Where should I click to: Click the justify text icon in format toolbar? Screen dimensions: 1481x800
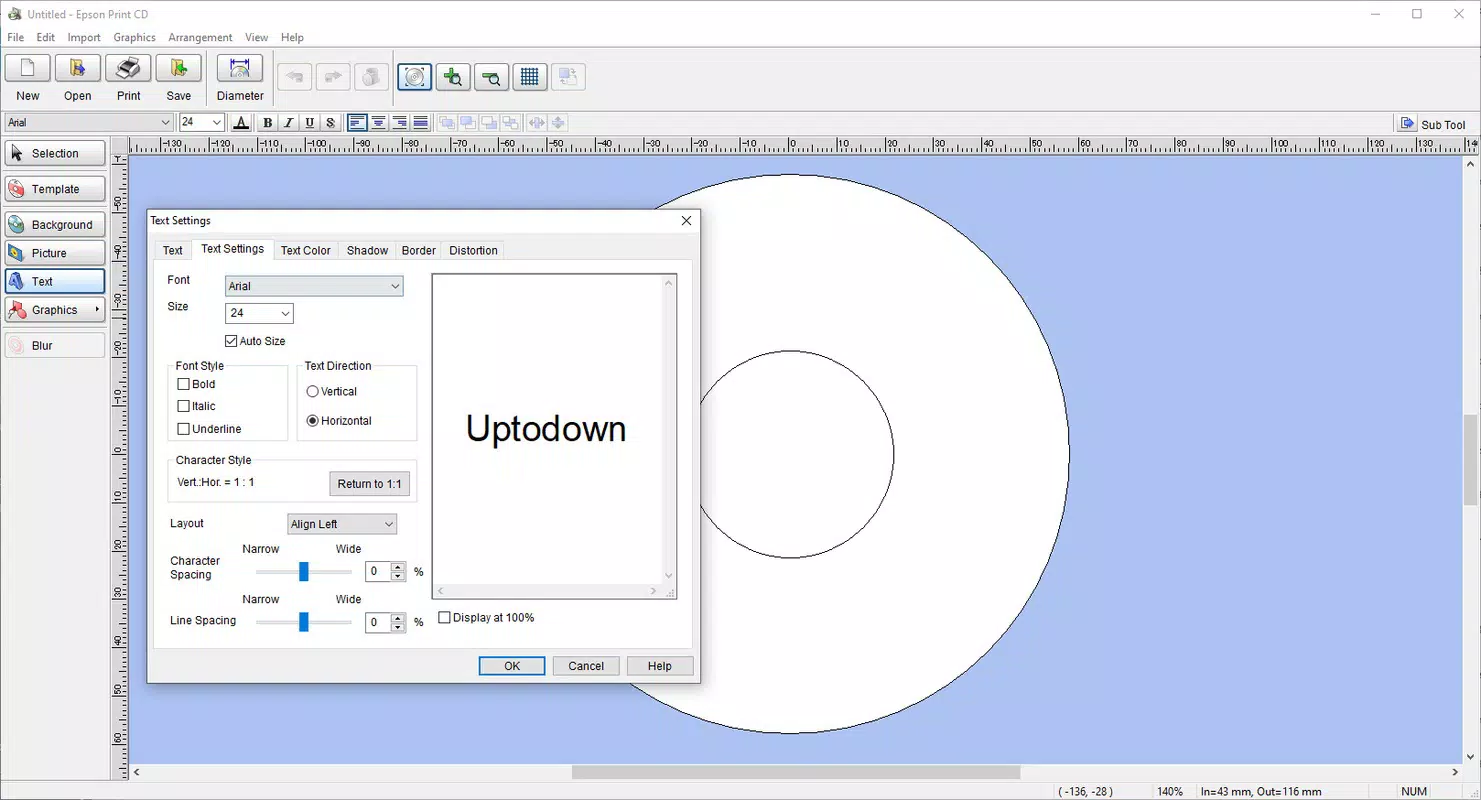click(x=421, y=123)
